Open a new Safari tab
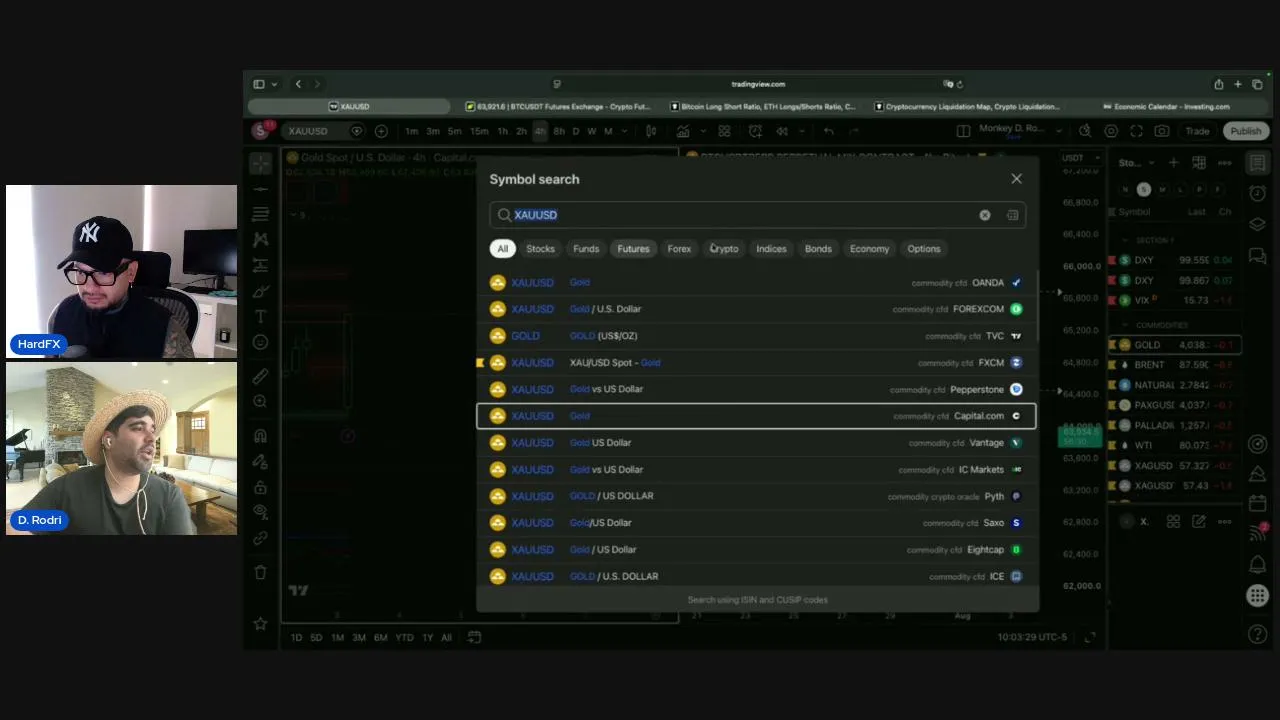The width and height of the screenshot is (1280, 720). [1238, 84]
